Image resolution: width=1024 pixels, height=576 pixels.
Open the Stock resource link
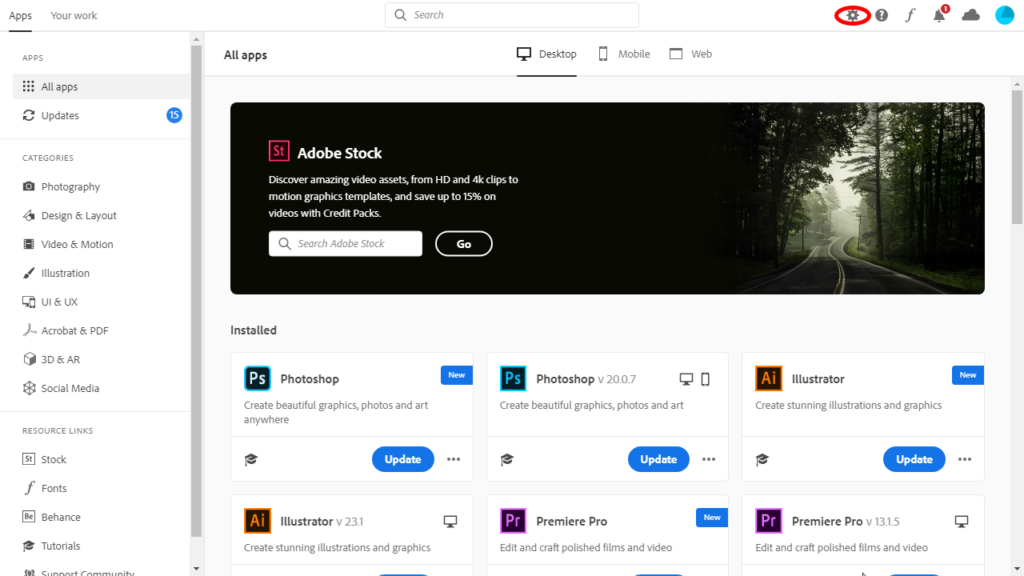coord(44,459)
